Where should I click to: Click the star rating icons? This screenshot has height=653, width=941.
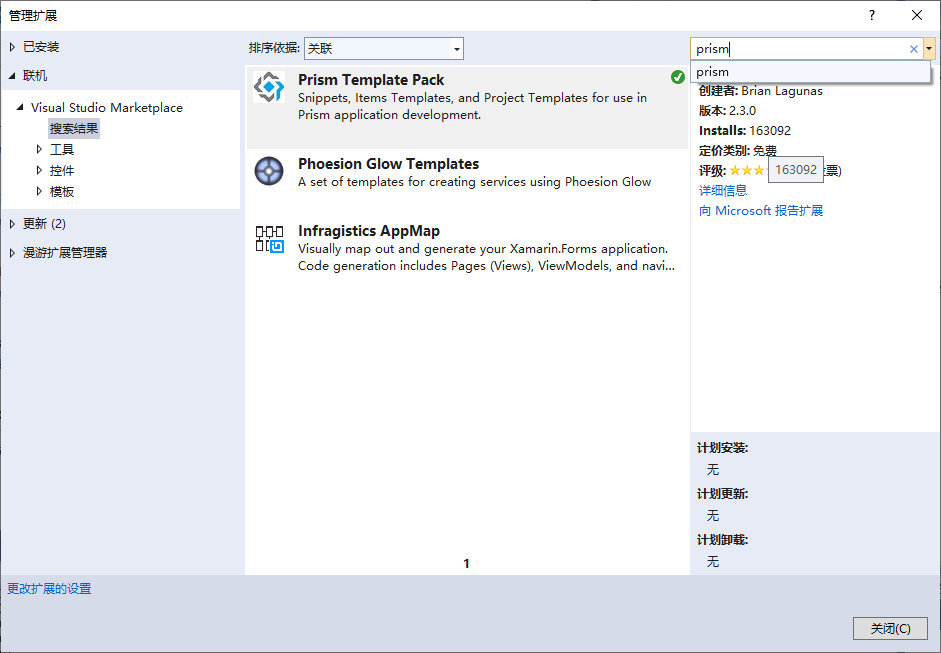(x=748, y=170)
